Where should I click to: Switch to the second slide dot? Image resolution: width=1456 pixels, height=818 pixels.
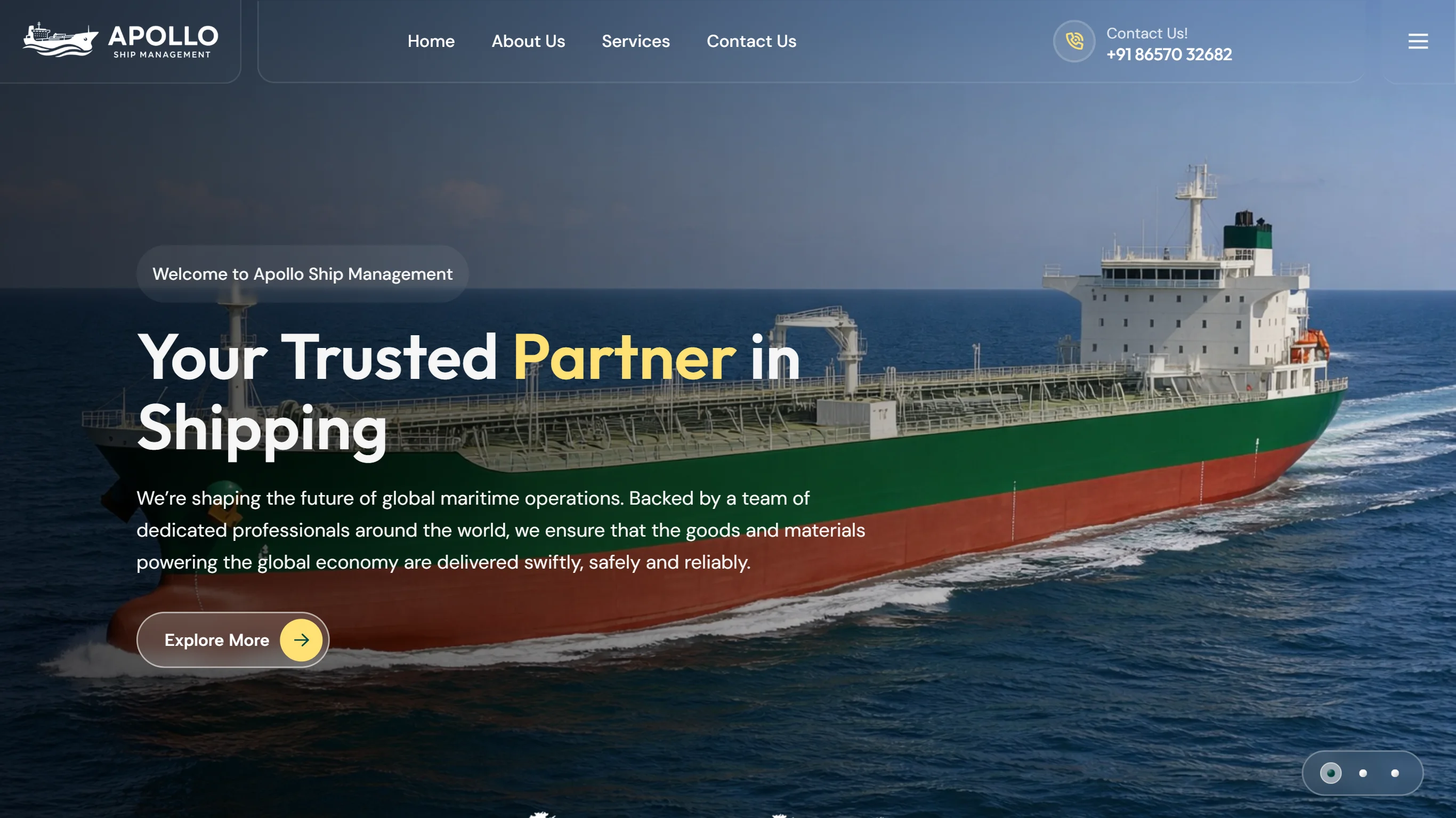click(x=1363, y=773)
